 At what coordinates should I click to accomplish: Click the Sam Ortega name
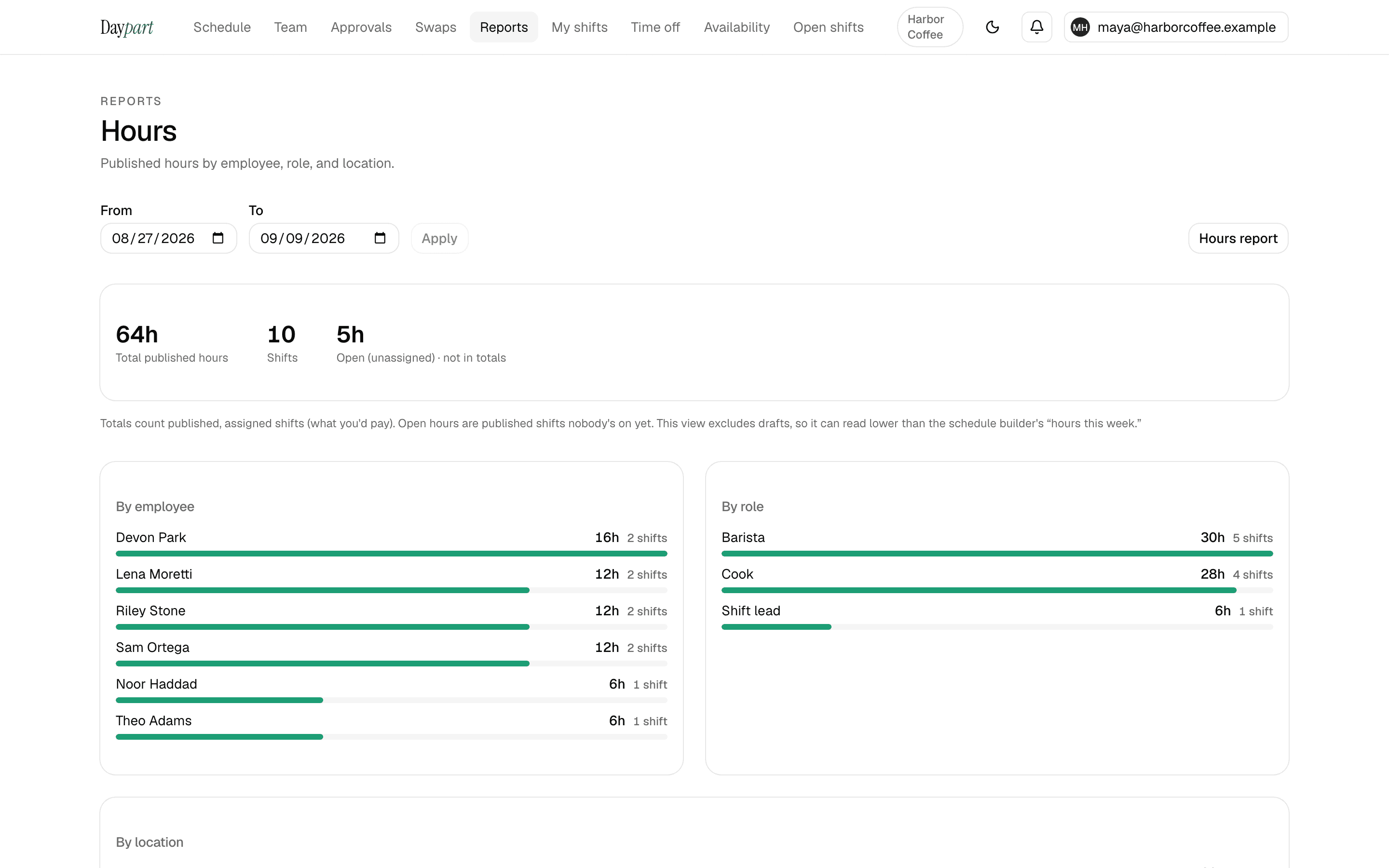tap(153, 648)
